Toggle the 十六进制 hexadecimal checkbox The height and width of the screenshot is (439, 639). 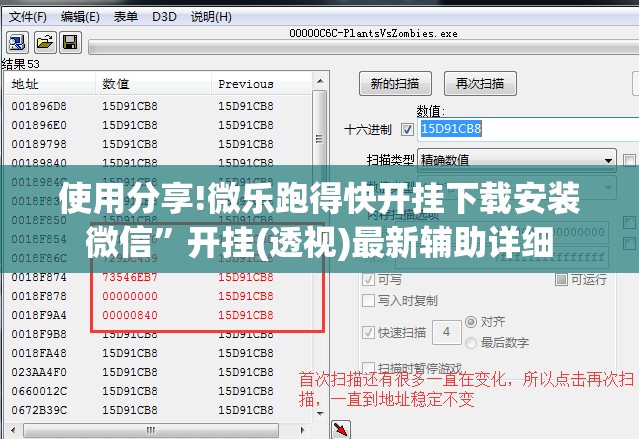[x=407, y=130]
